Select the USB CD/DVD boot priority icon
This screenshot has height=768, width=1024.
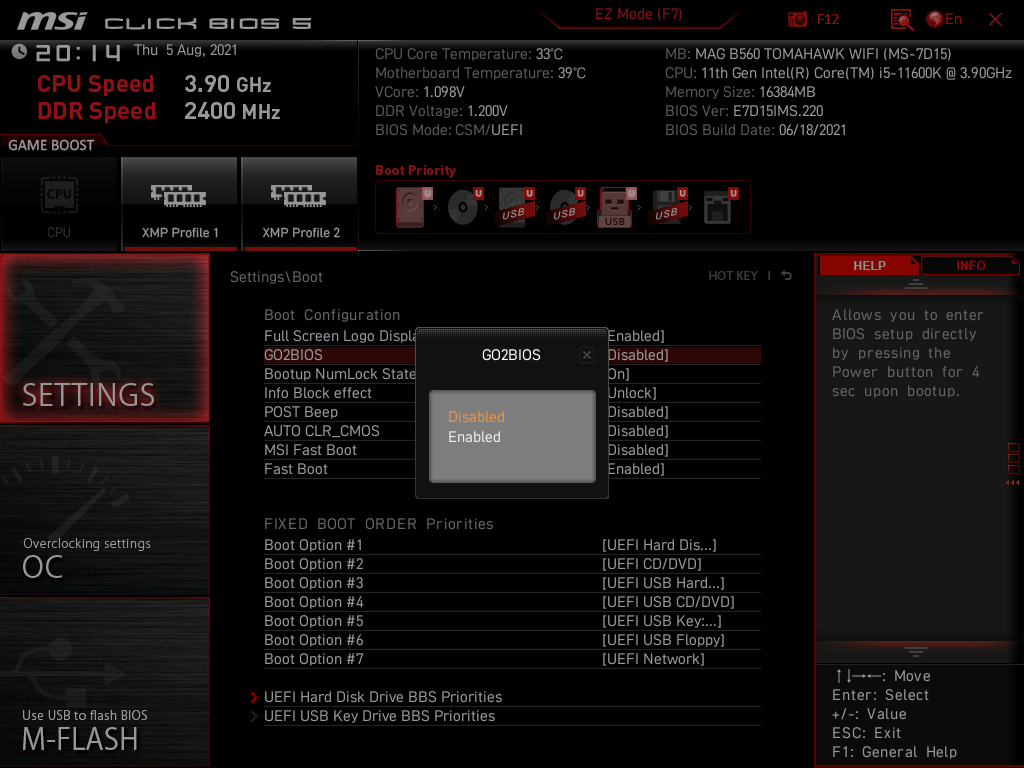(566, 207)
